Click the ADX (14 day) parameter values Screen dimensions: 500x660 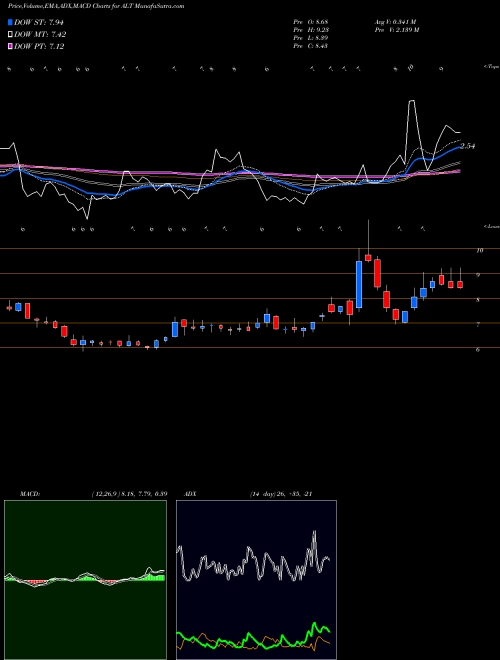tap(281, 494)
